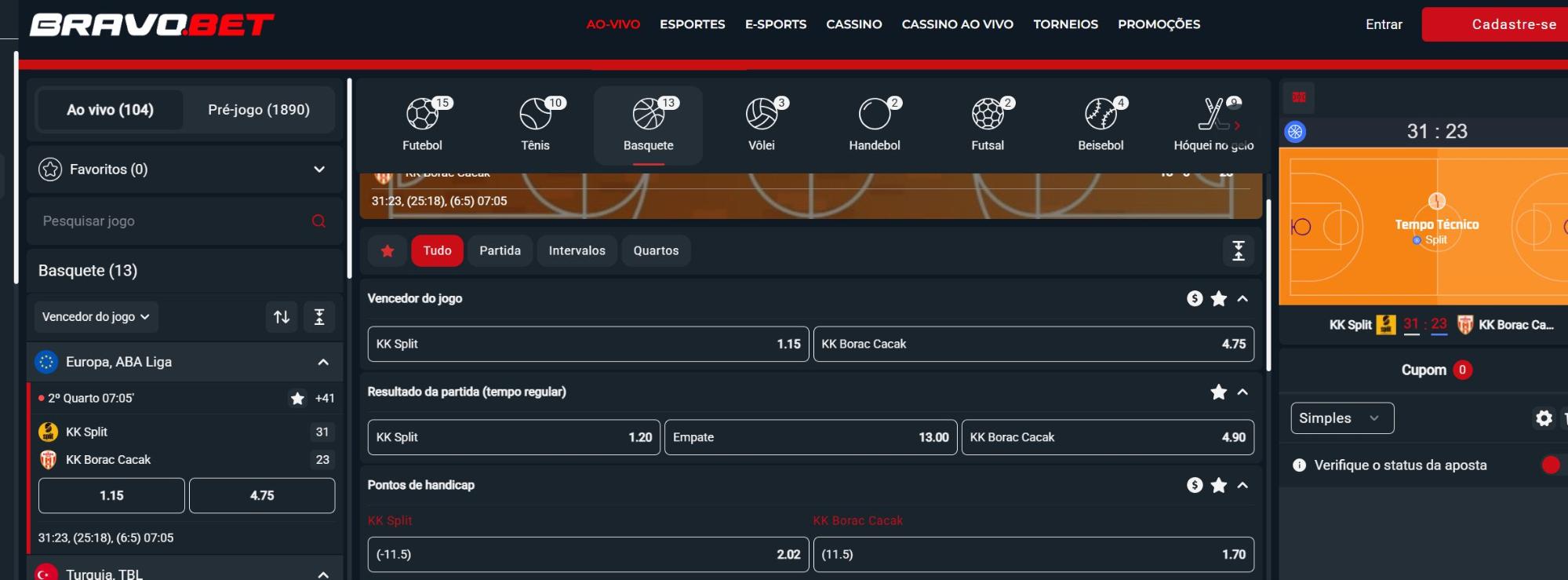Click the sidebar scrollbar beside Ao vivo panel
This screenshot has height=580, width=1568.
tap(349, 178)
